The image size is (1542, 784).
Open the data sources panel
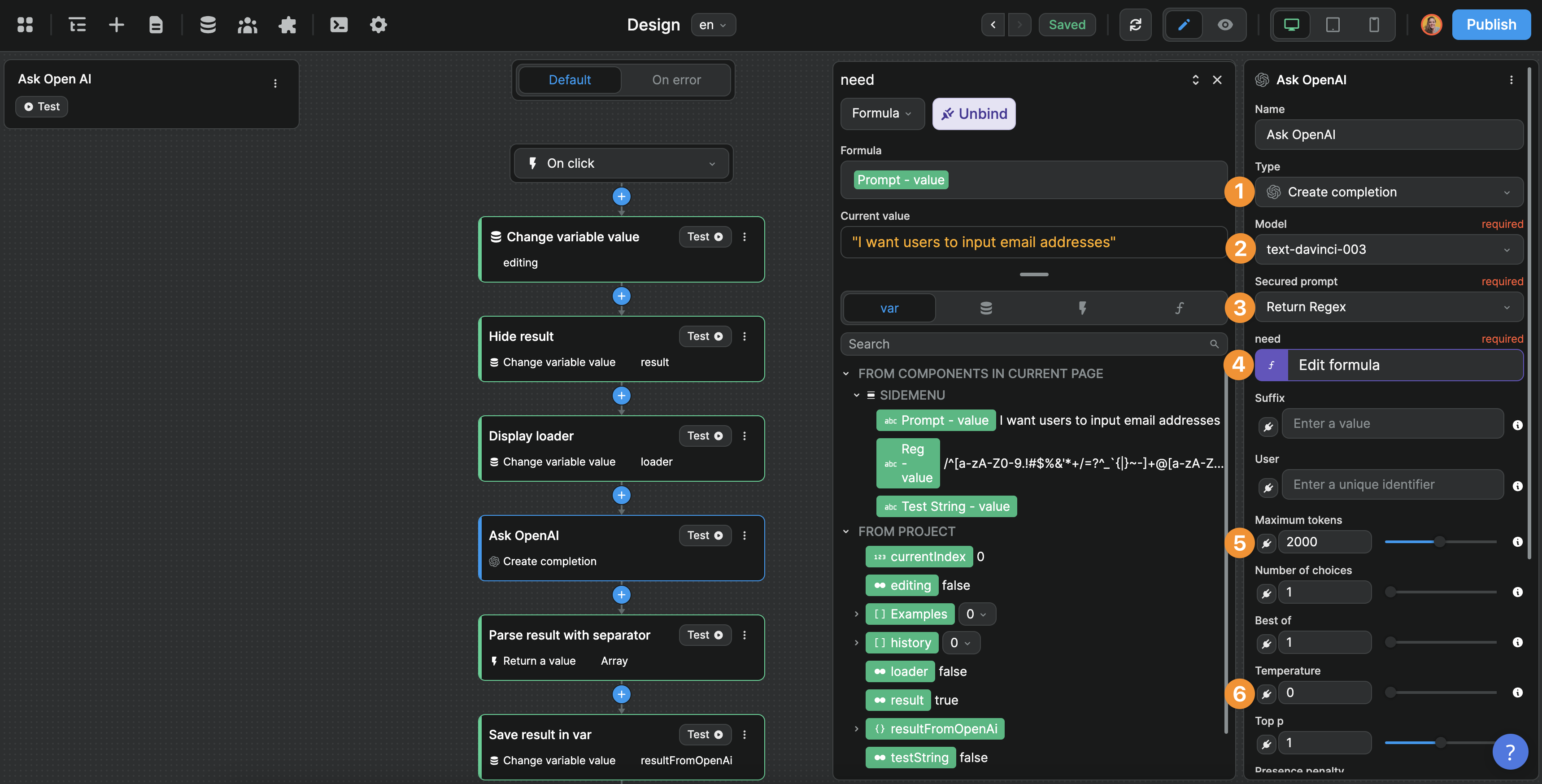208,25
